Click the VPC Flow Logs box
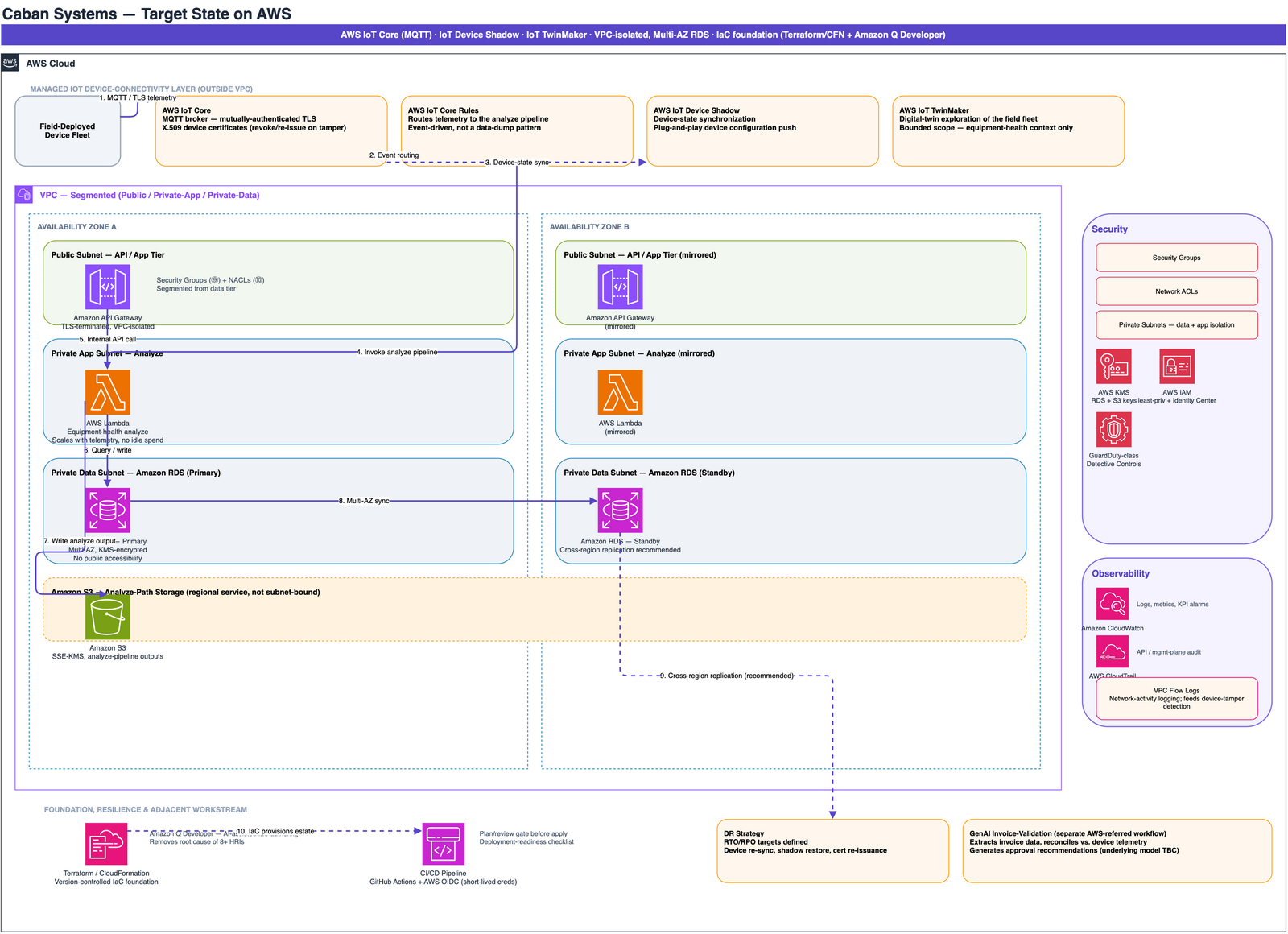The image size is (1288, 934). (1176, 698)
